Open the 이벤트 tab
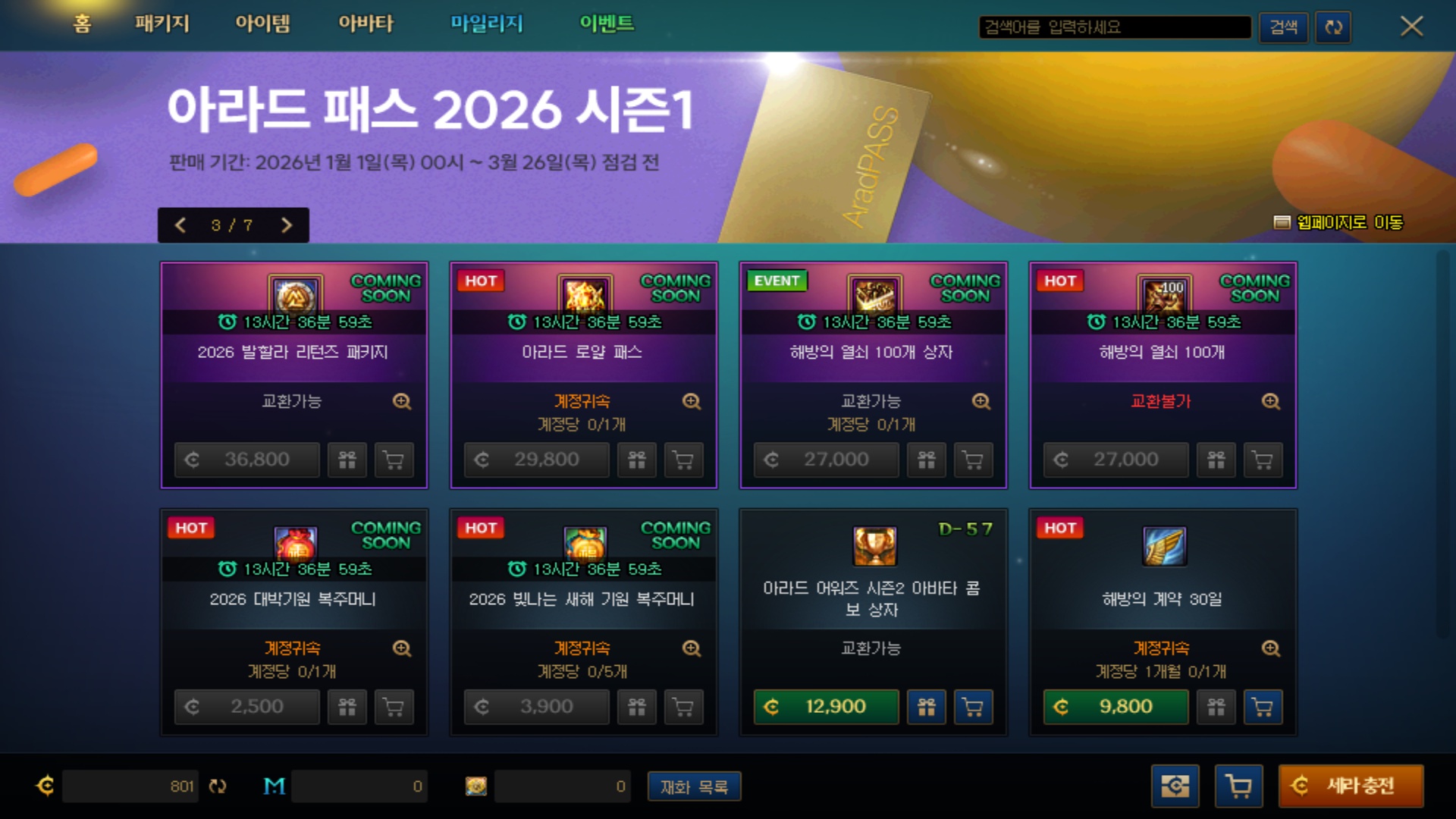 pos(607,24)
